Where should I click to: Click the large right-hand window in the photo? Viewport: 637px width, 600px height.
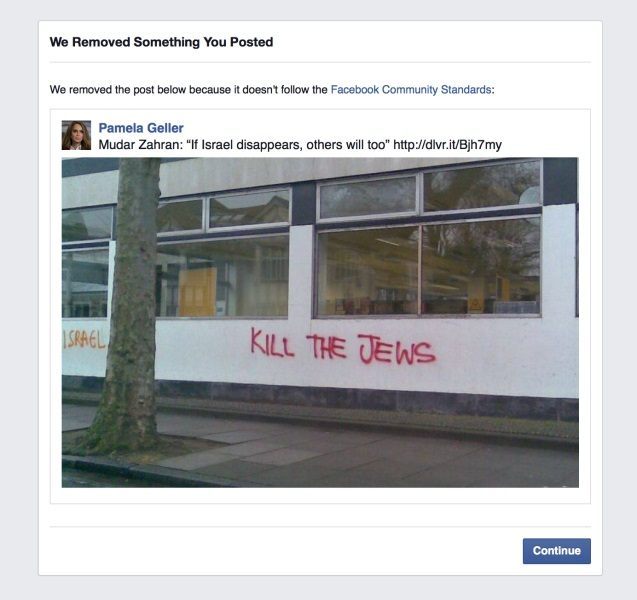429,267
